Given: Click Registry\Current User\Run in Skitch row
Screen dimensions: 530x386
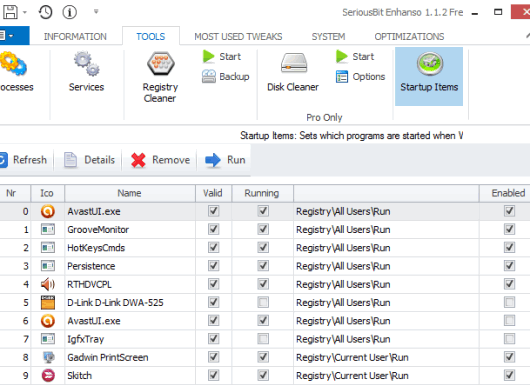Looking at the screenshot, I should pos(352,376).
